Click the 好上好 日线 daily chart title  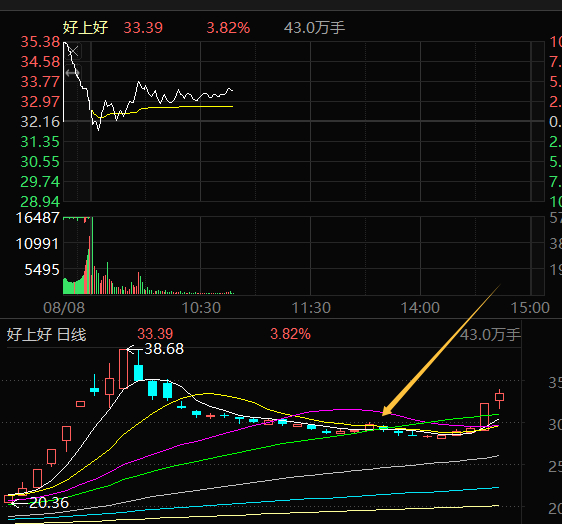tap(47, 335)
